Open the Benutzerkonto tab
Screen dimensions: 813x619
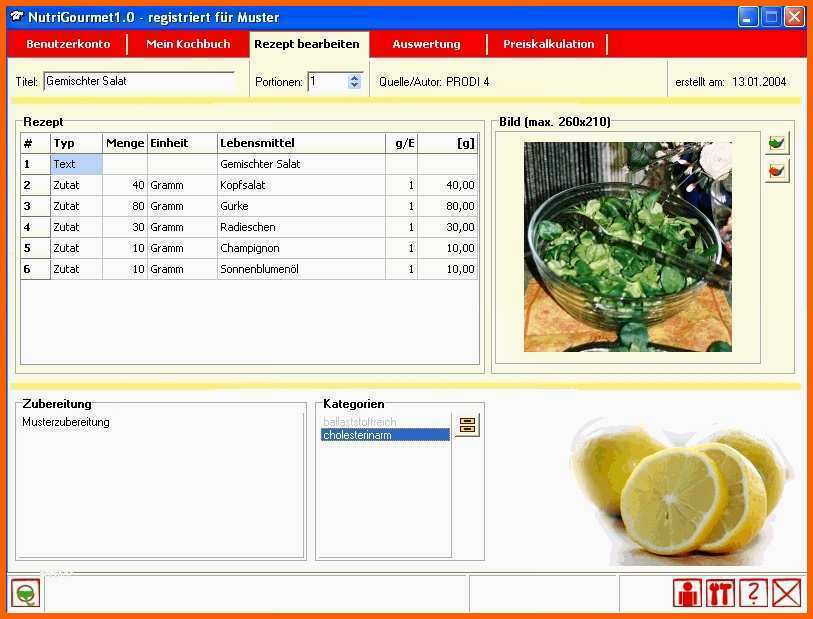tap(68, 44)
